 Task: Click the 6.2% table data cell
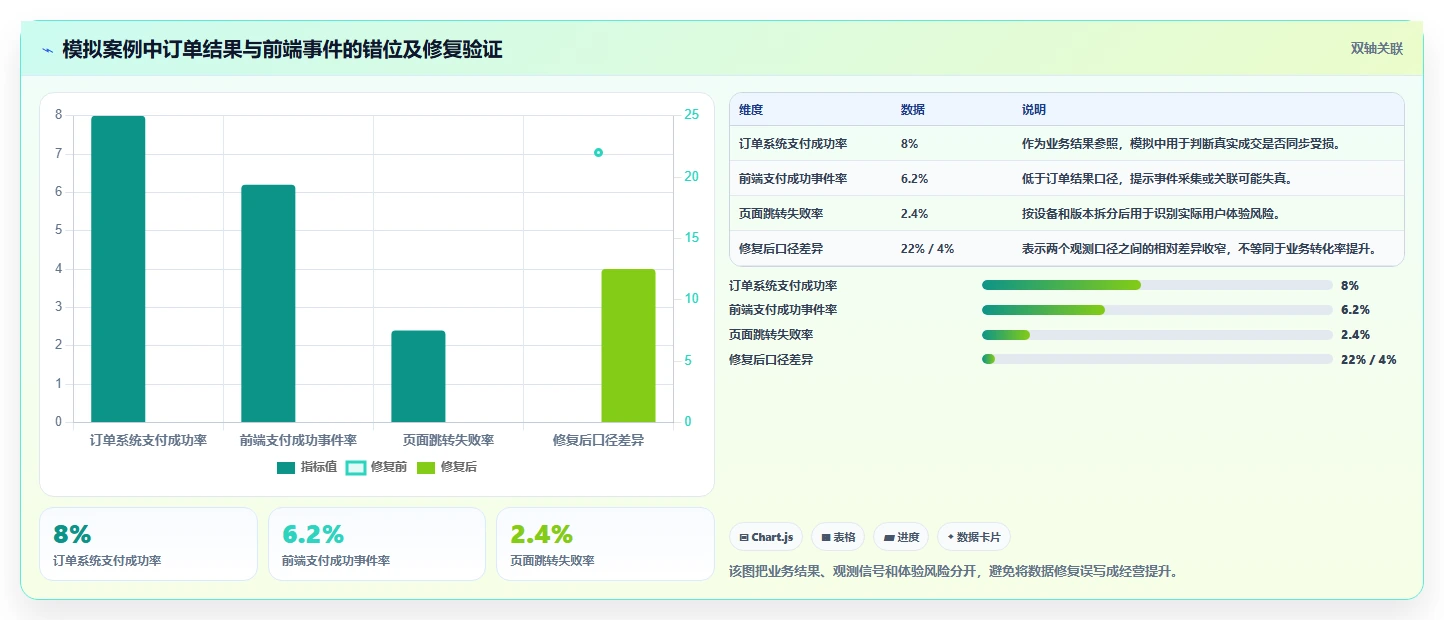(x=914, y=179)
